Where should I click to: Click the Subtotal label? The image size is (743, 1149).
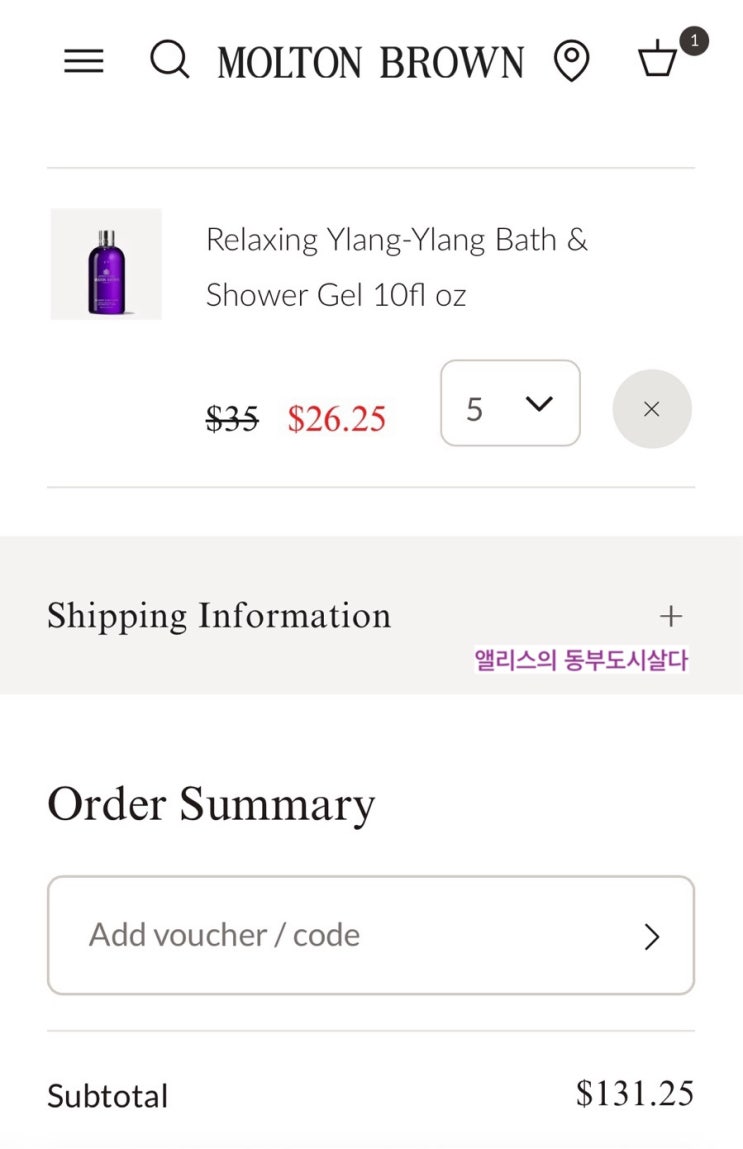point(108,1096)
